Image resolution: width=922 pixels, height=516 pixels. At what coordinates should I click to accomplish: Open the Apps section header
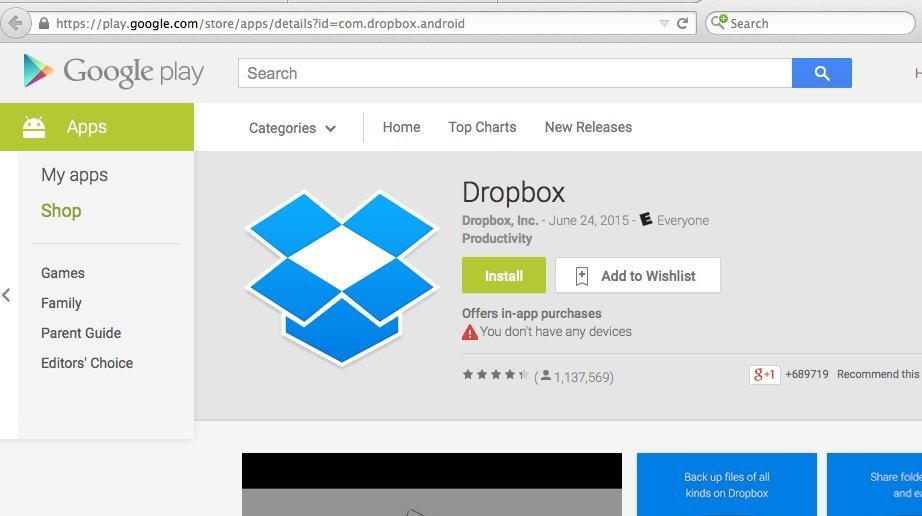(97, 127)
